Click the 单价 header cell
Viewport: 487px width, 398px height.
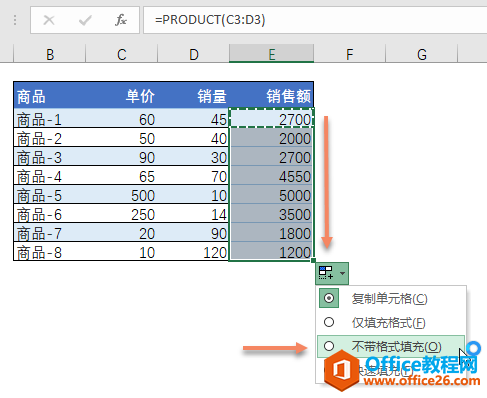(x=122, y=96)
